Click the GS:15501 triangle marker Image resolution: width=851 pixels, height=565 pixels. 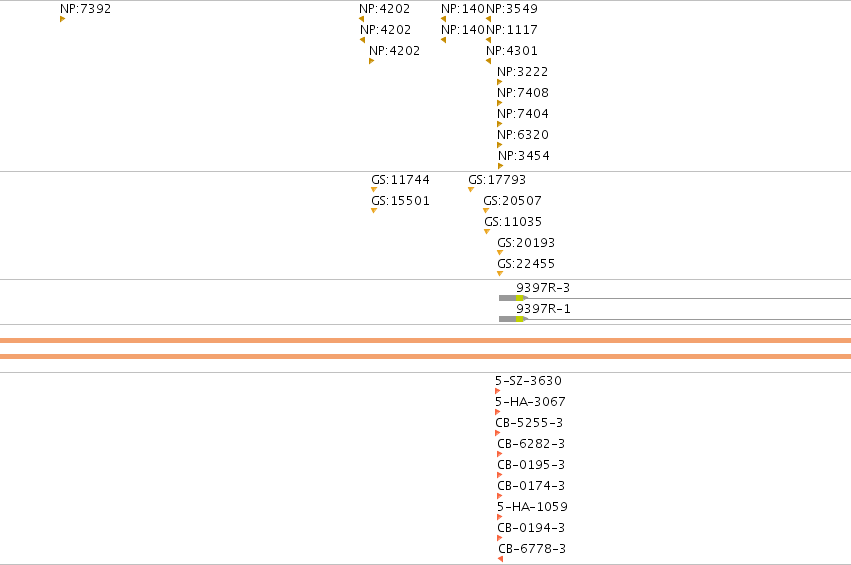pos(374,211)
